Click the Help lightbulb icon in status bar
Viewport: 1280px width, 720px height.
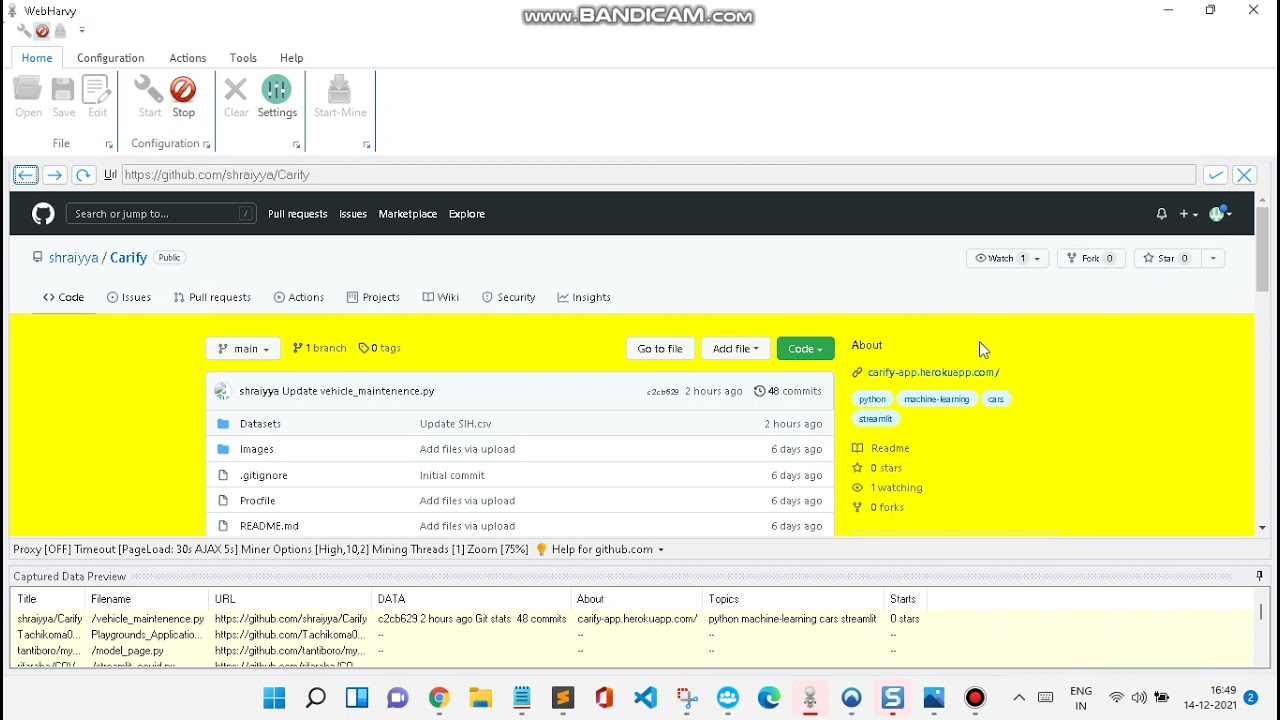coord(542,549)
